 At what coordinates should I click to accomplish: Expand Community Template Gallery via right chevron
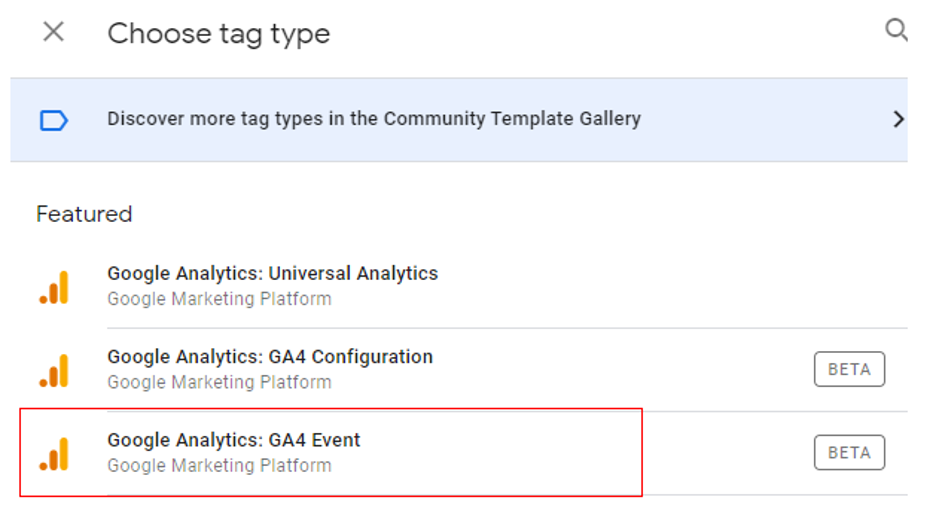tap(897, 120)
